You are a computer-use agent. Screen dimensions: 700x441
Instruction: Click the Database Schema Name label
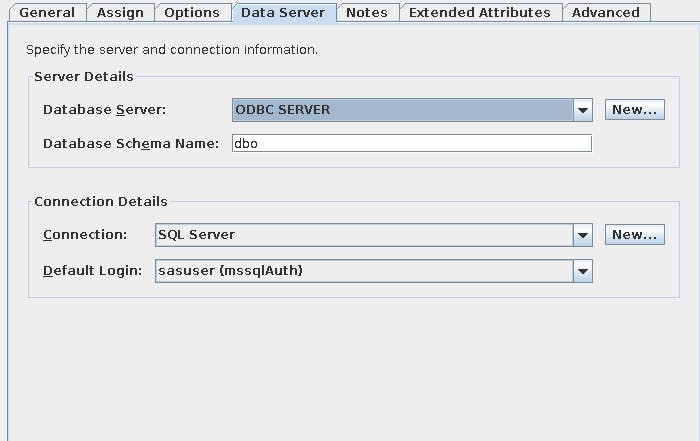(x=131, y=143)
